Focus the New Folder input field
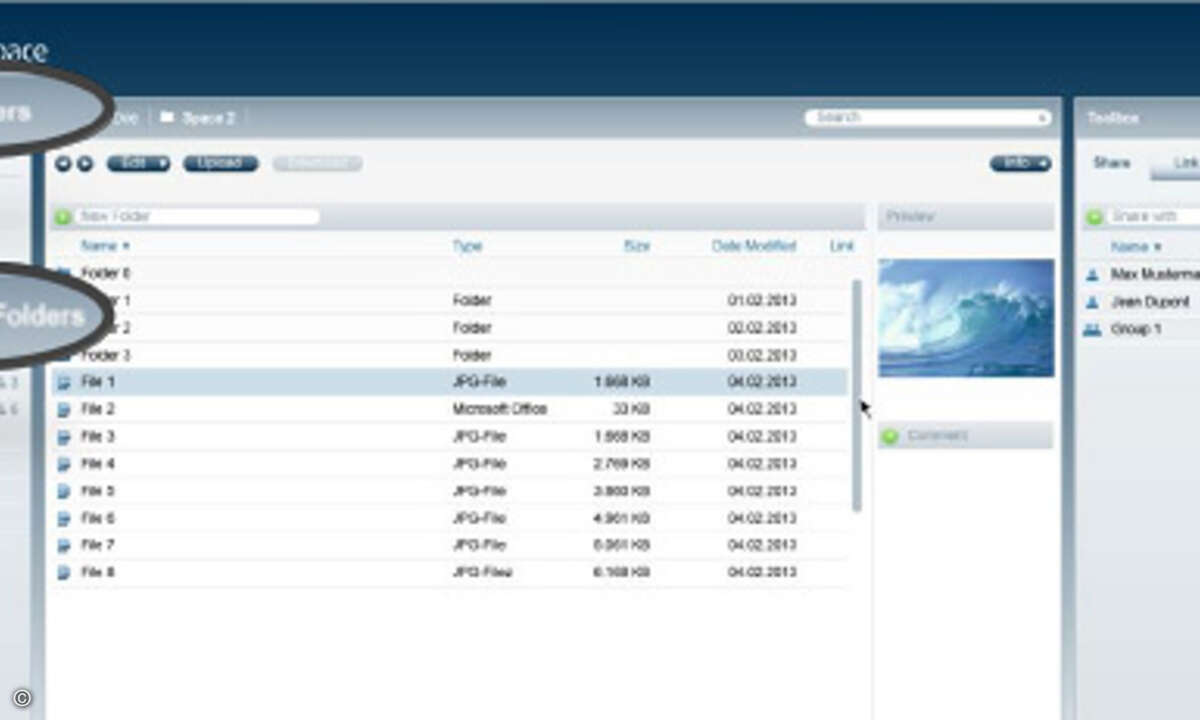The width and height of the screenshot is (1200, 720). click(196, 217)
